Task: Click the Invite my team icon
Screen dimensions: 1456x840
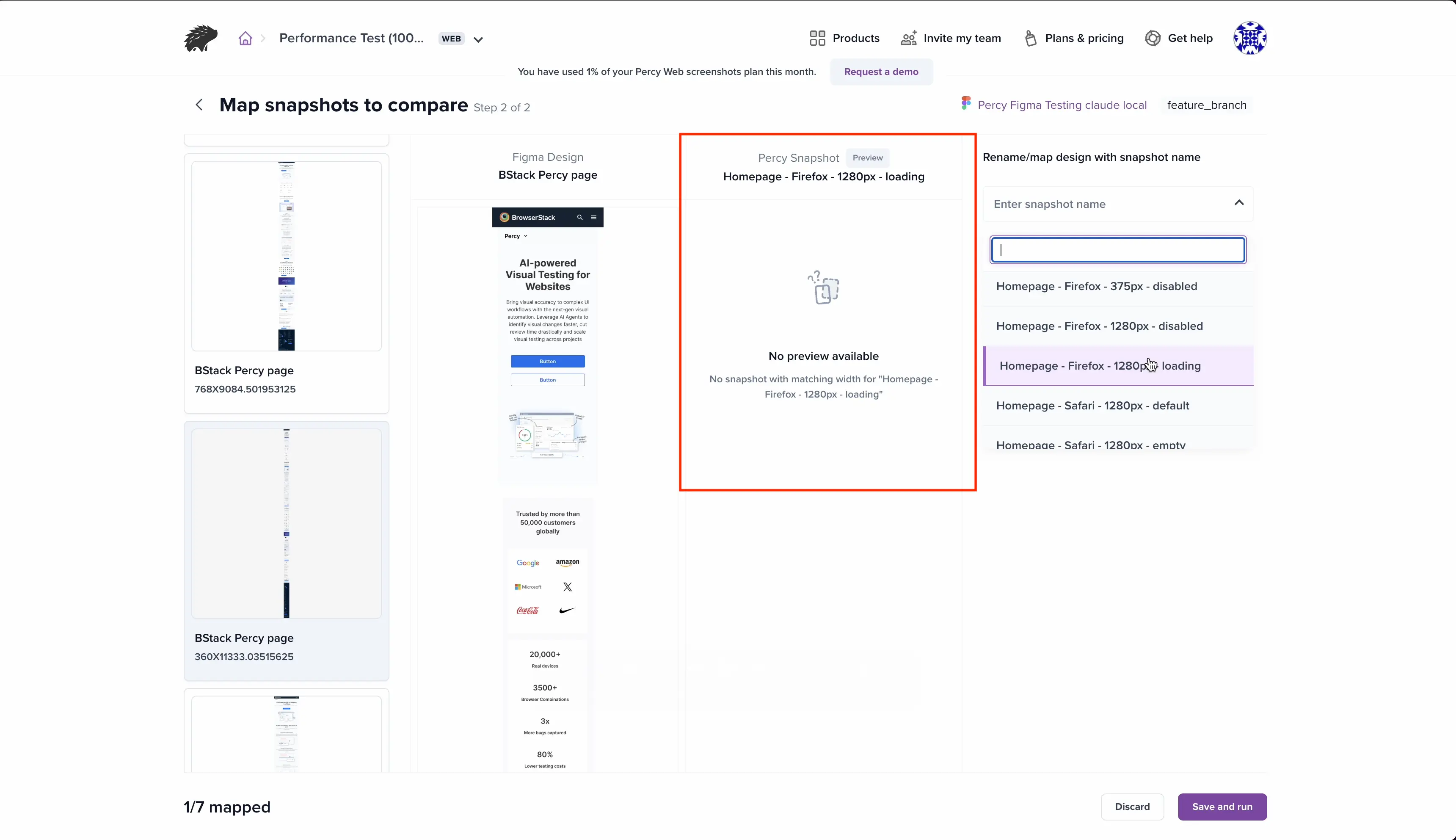Action: (909, 38)
